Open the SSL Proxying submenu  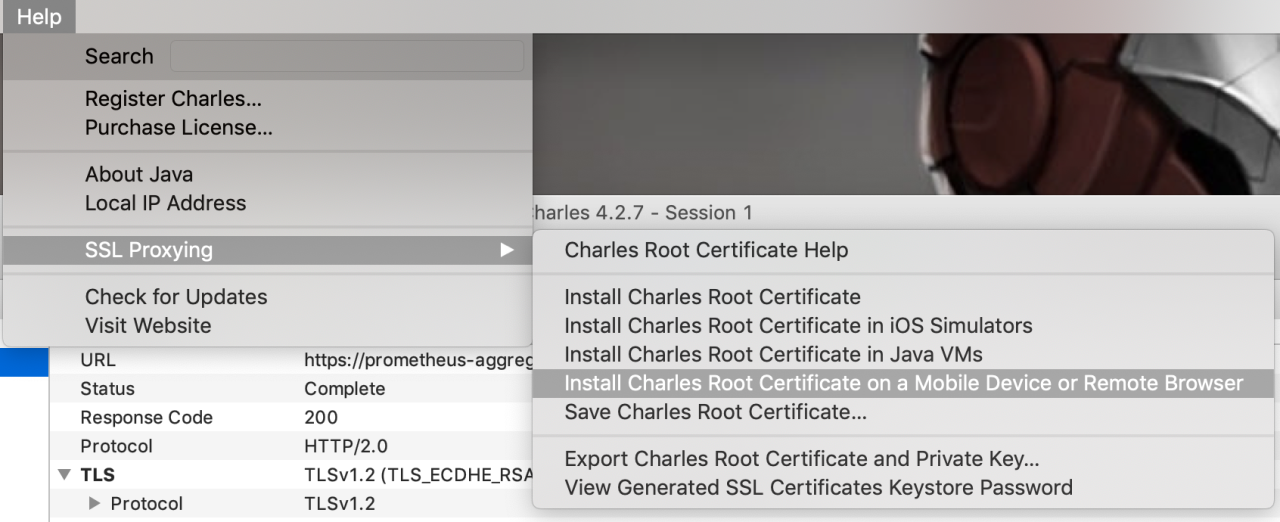[267, 250]
